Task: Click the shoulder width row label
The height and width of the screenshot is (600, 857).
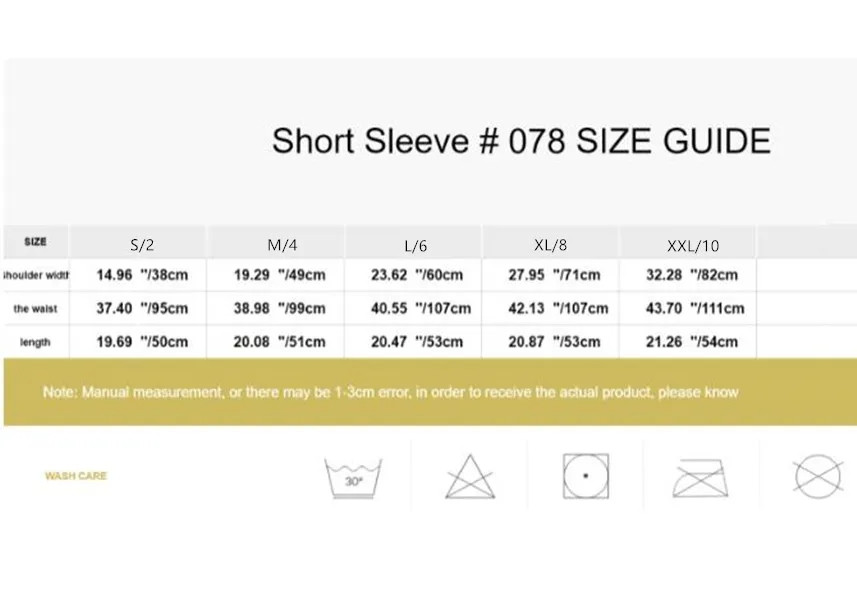Action: 35,275
